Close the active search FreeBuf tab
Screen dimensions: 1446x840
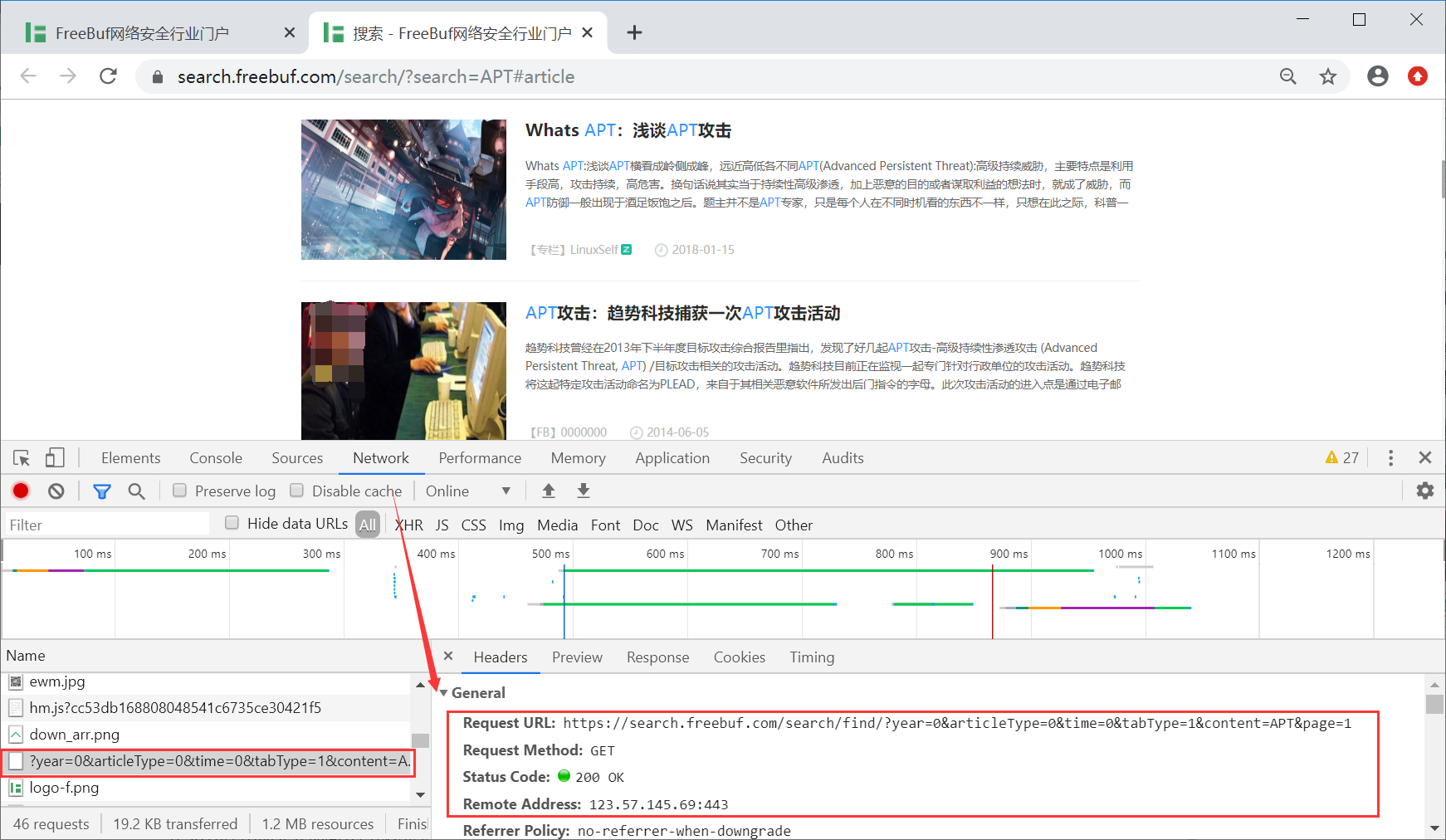588,32
